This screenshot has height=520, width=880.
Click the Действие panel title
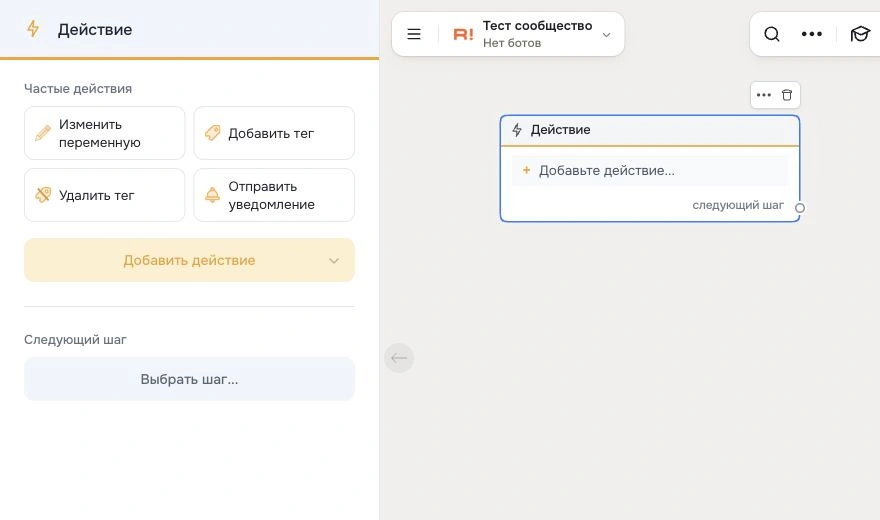95,29
